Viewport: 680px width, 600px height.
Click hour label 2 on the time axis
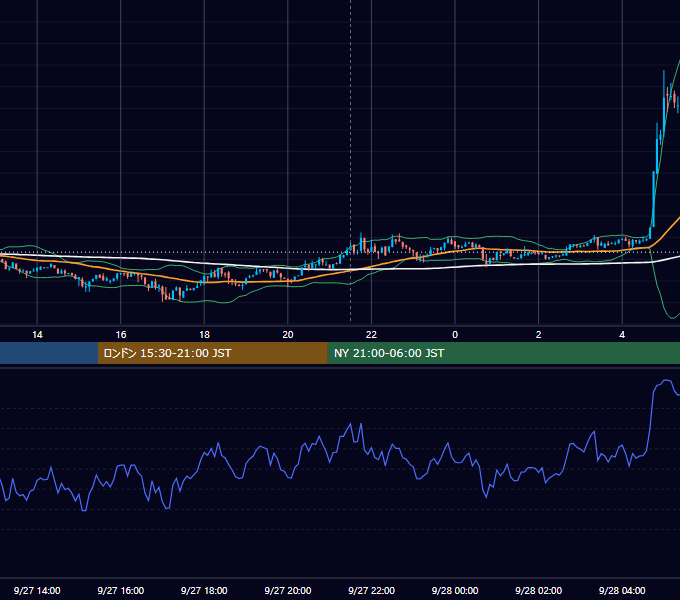pos(539,335)
